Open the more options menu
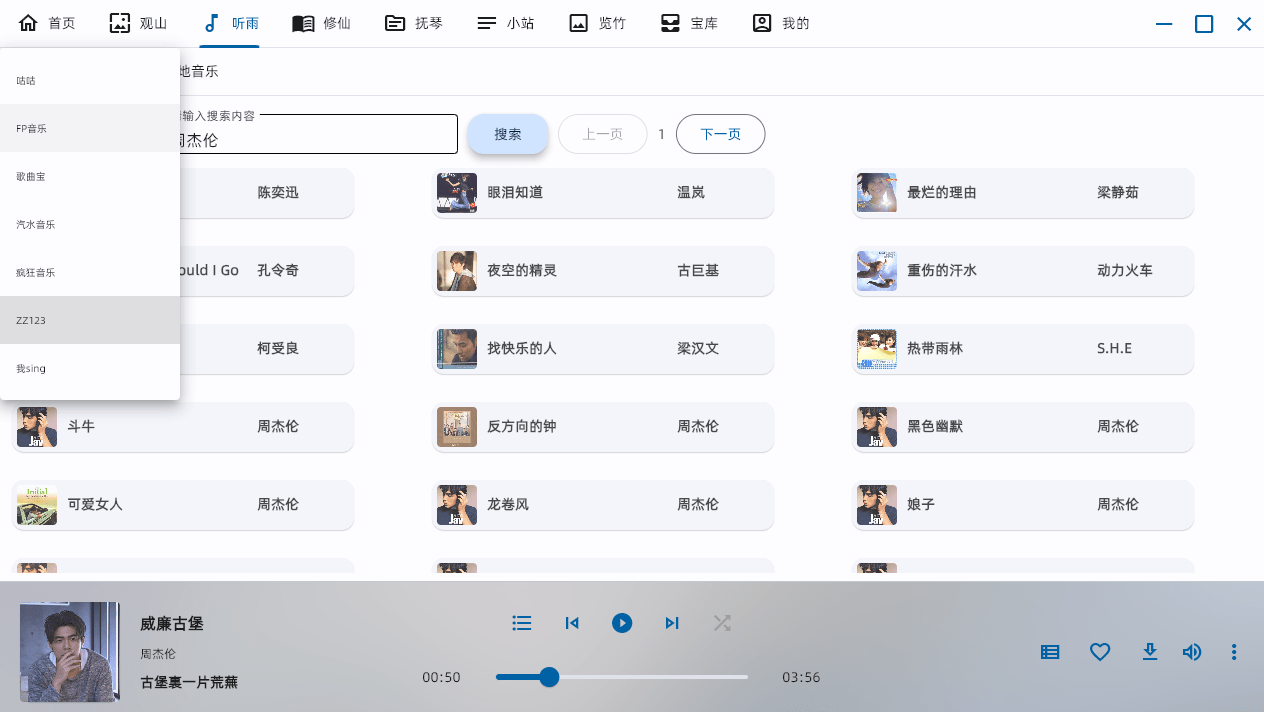 [1234, 651]
